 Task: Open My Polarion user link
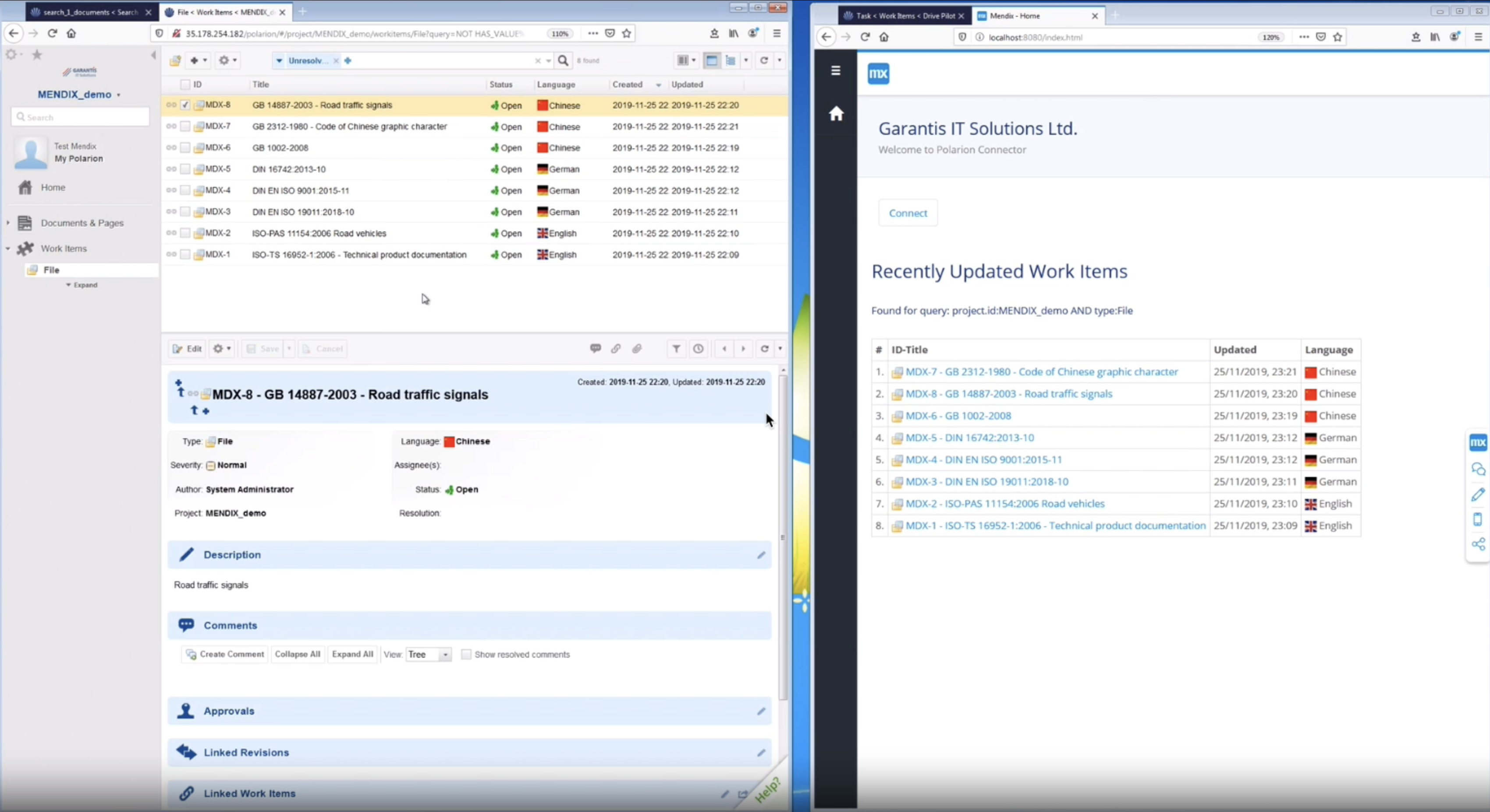pyautogui.click(x=79, y=159)
